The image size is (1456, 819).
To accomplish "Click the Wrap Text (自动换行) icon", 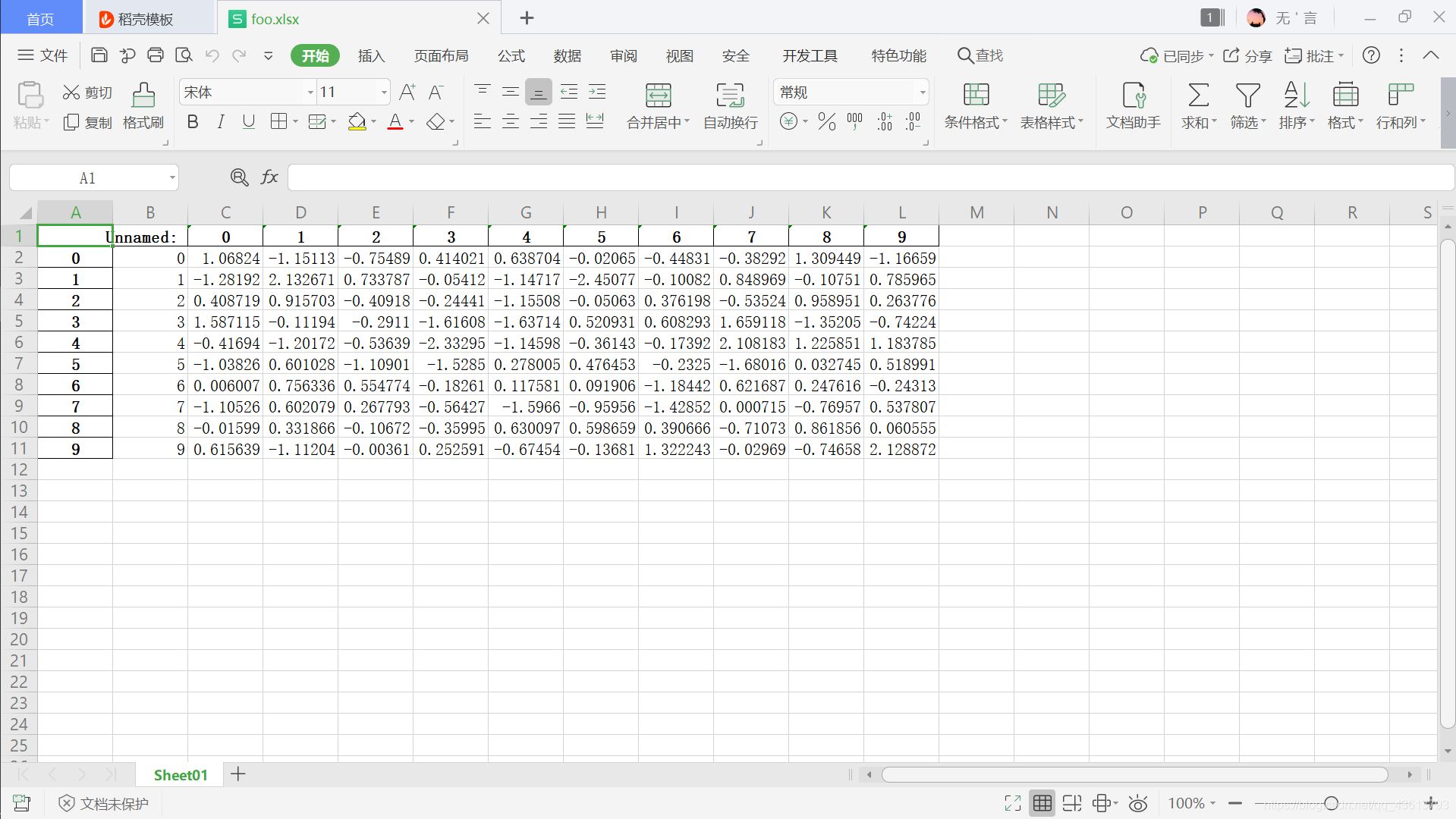I will click(731, 95).
